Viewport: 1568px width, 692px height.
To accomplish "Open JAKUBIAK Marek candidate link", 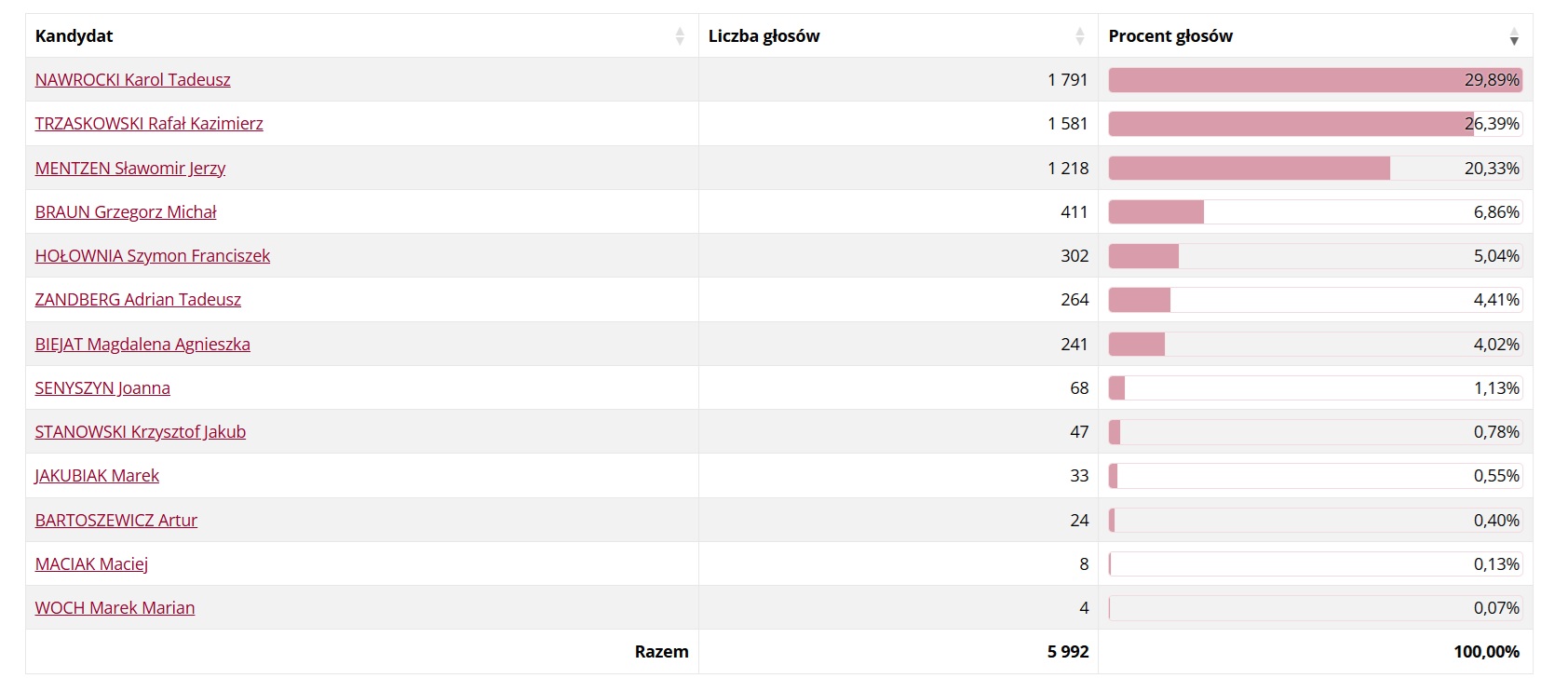I will (97, 476).
